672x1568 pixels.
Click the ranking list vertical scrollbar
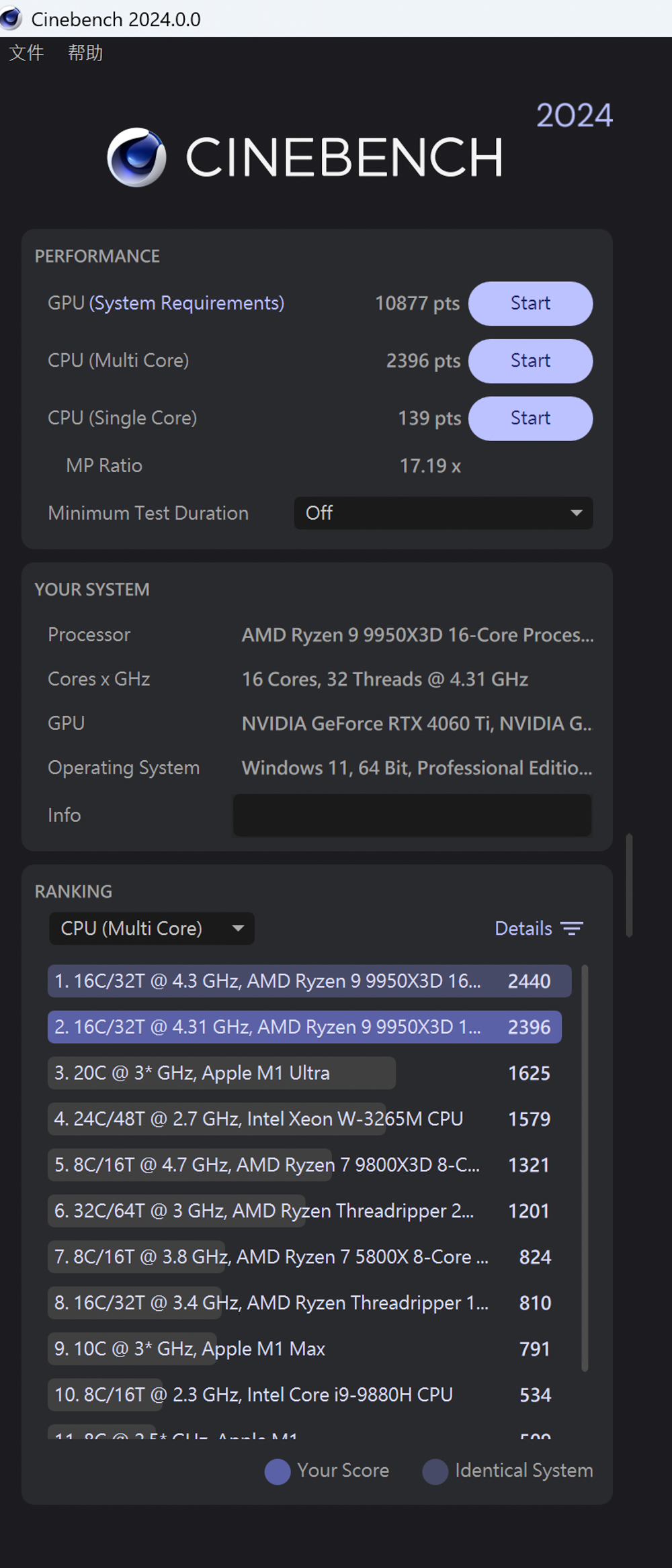tap(585, 1168)
